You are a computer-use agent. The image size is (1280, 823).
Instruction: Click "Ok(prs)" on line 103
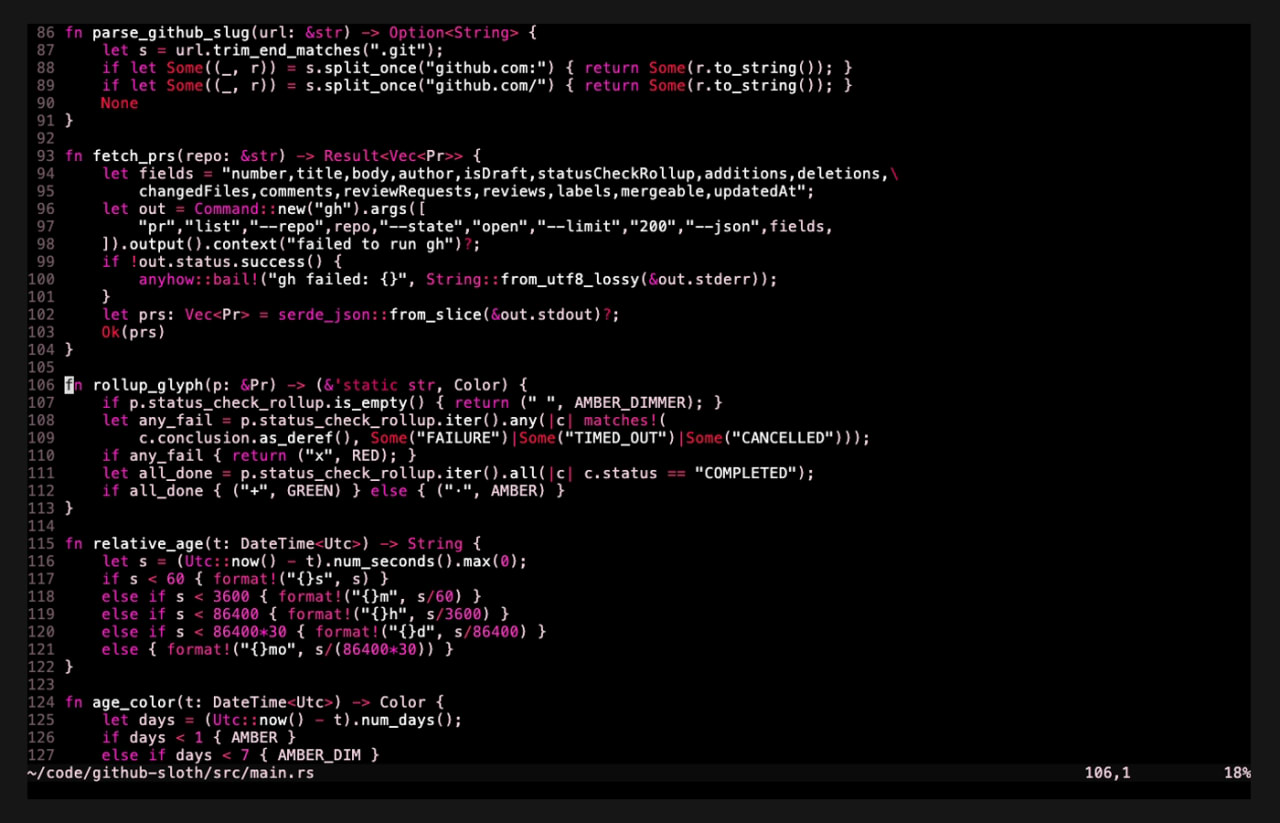(x=133, y=332)
